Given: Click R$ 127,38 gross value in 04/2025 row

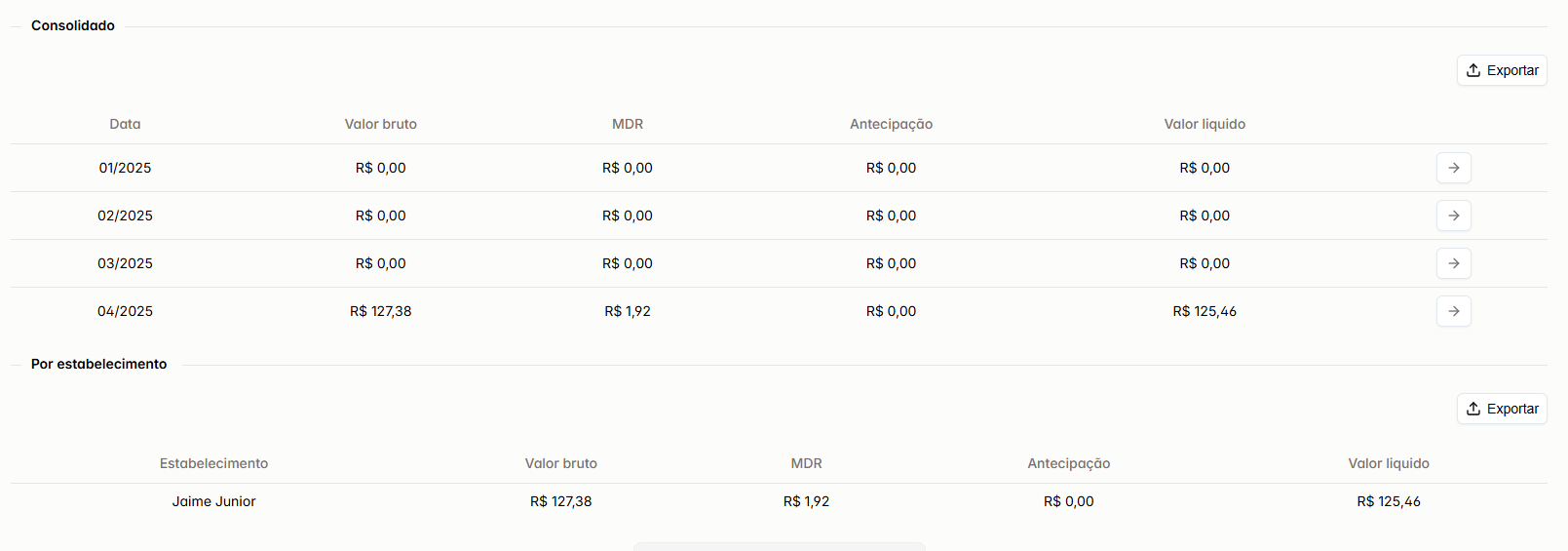Looking at the screenshot, I should tap(380, 311).
